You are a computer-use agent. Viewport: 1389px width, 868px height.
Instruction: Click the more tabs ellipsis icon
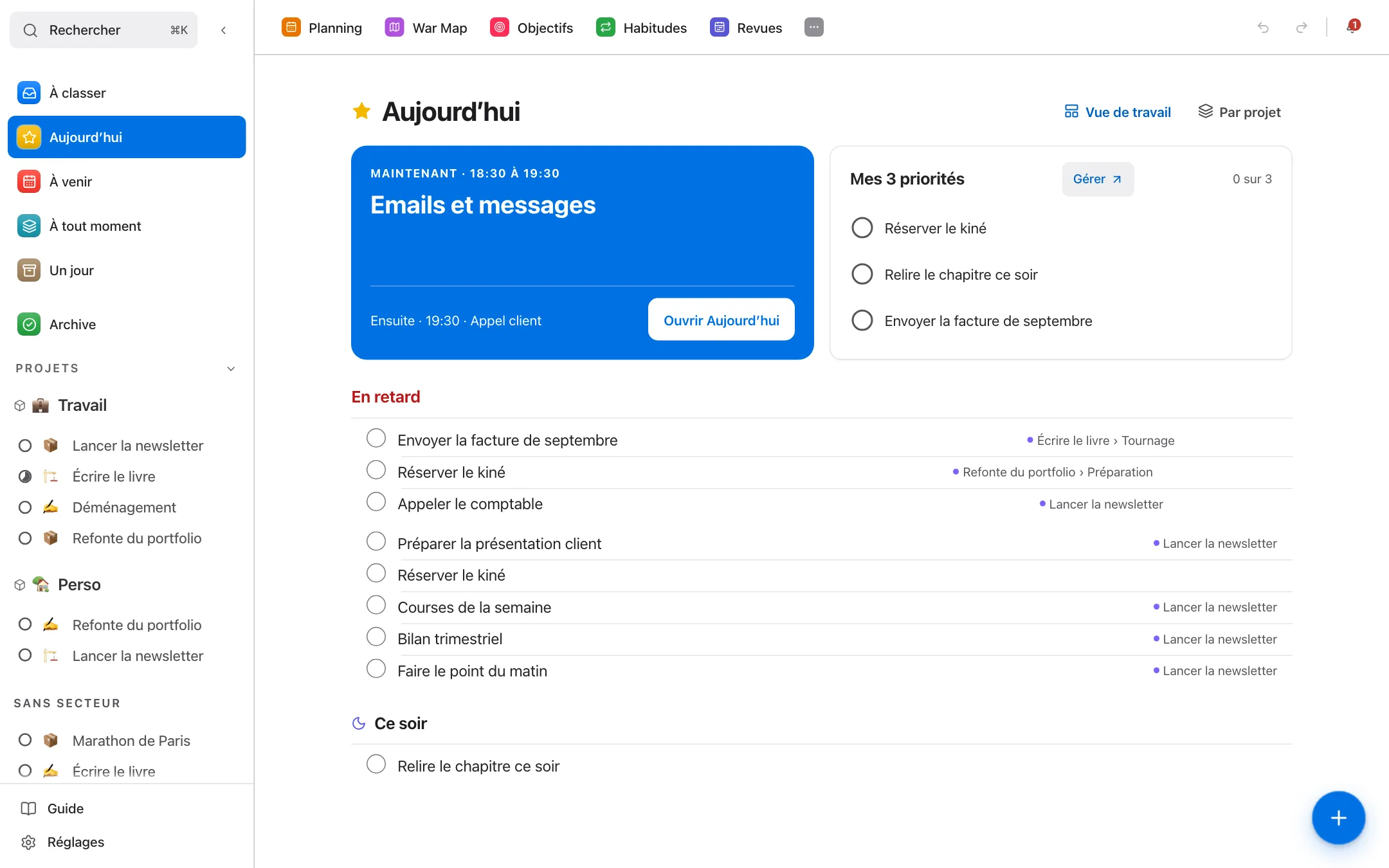813,28
